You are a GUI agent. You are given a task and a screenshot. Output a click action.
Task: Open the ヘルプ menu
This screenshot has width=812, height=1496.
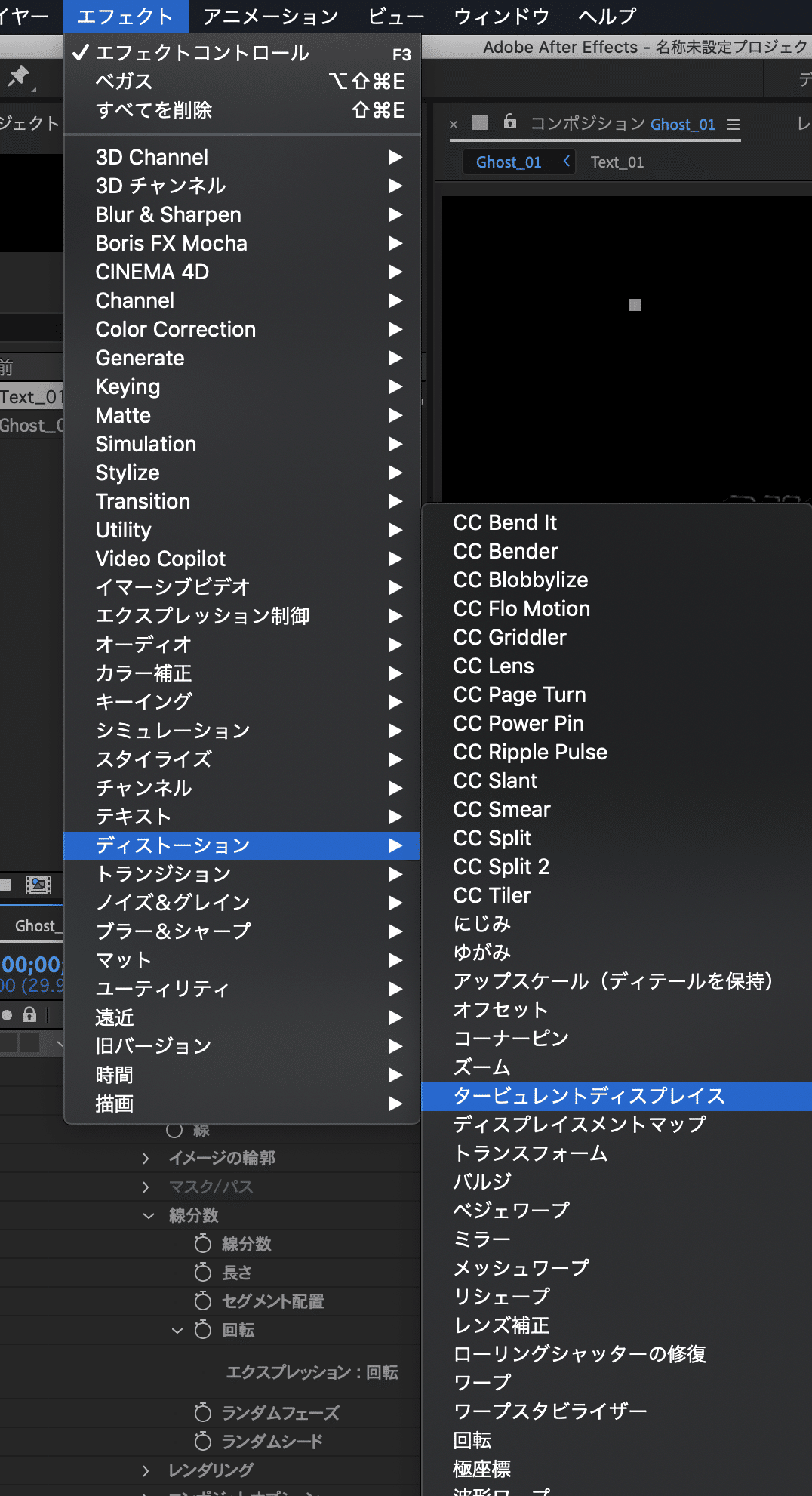point(607,16)
